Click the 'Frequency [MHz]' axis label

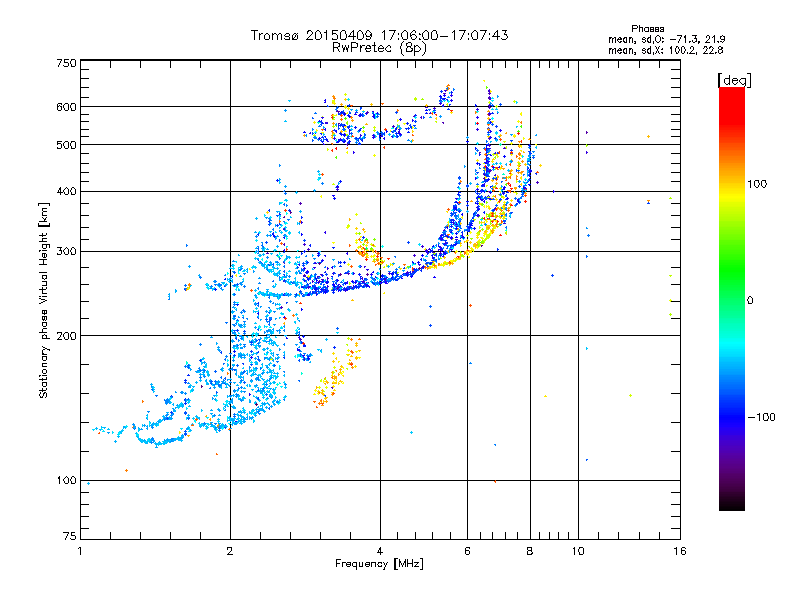[379, 564]
